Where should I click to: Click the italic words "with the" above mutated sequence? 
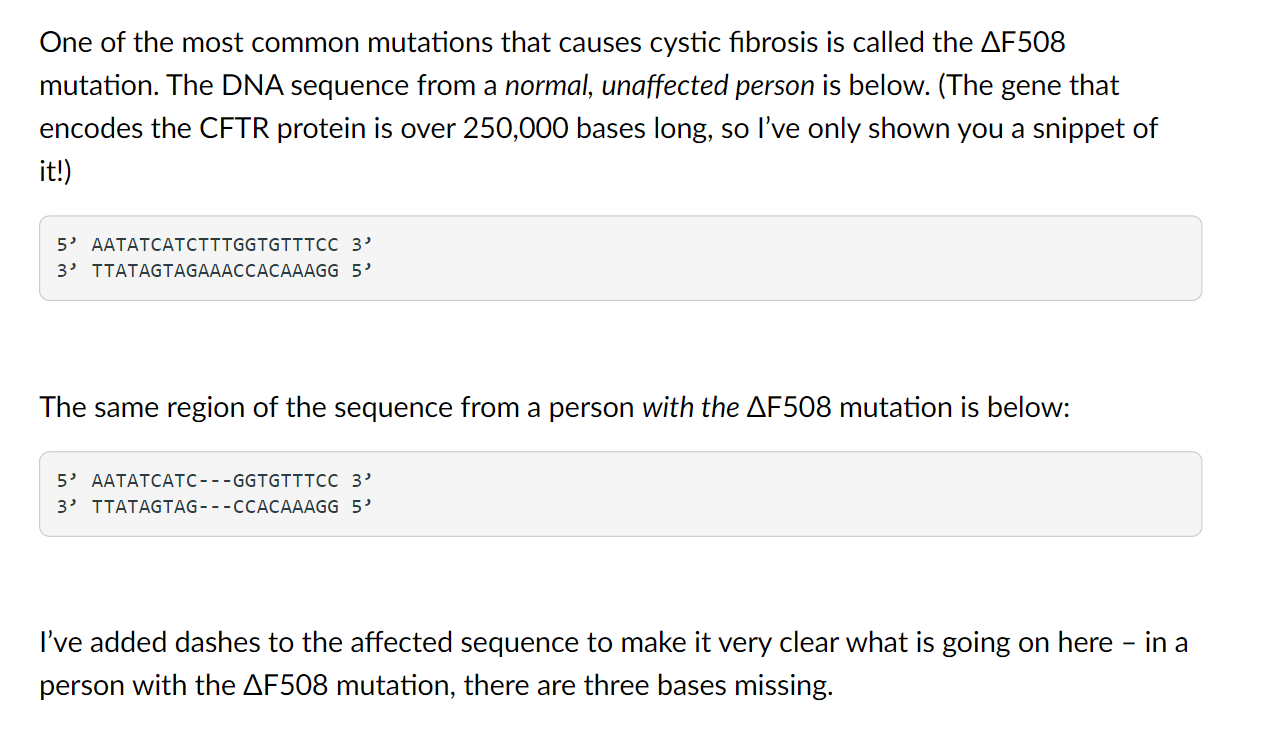click(x=690, y=408)
